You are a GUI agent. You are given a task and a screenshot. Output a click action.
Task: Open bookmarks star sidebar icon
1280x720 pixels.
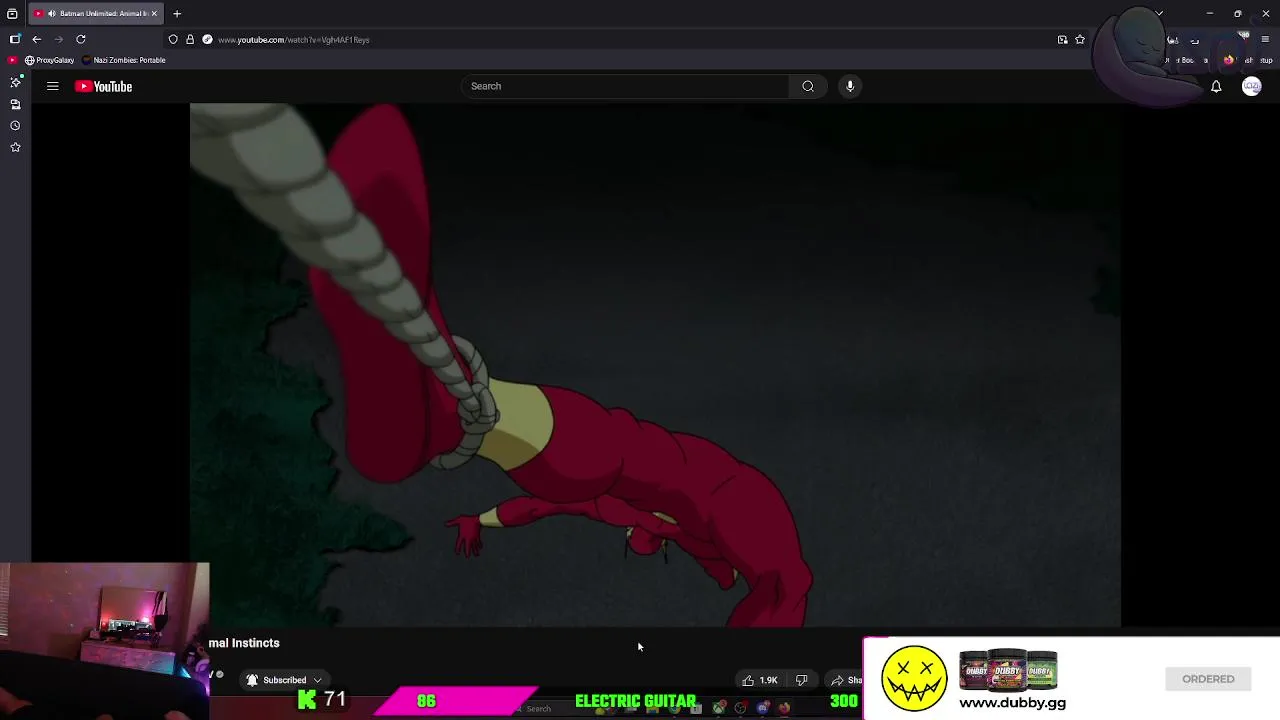[15, 148]
